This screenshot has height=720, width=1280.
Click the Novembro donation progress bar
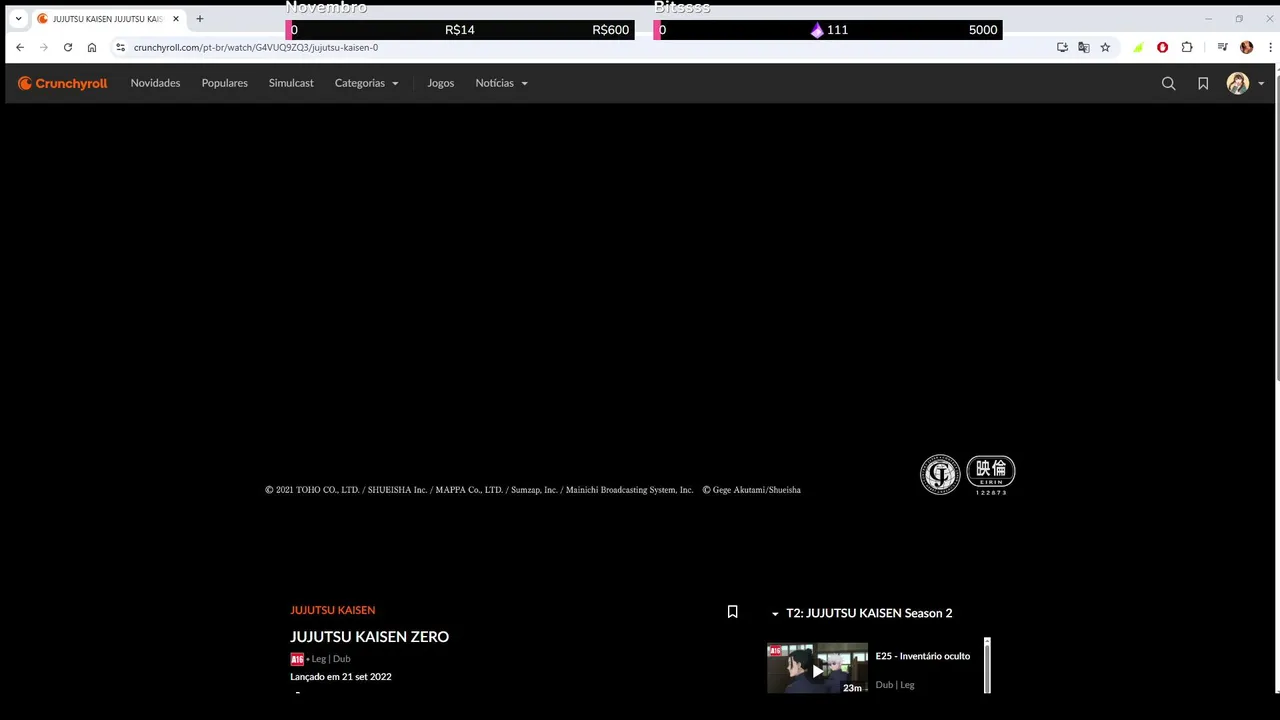(460, 30)
